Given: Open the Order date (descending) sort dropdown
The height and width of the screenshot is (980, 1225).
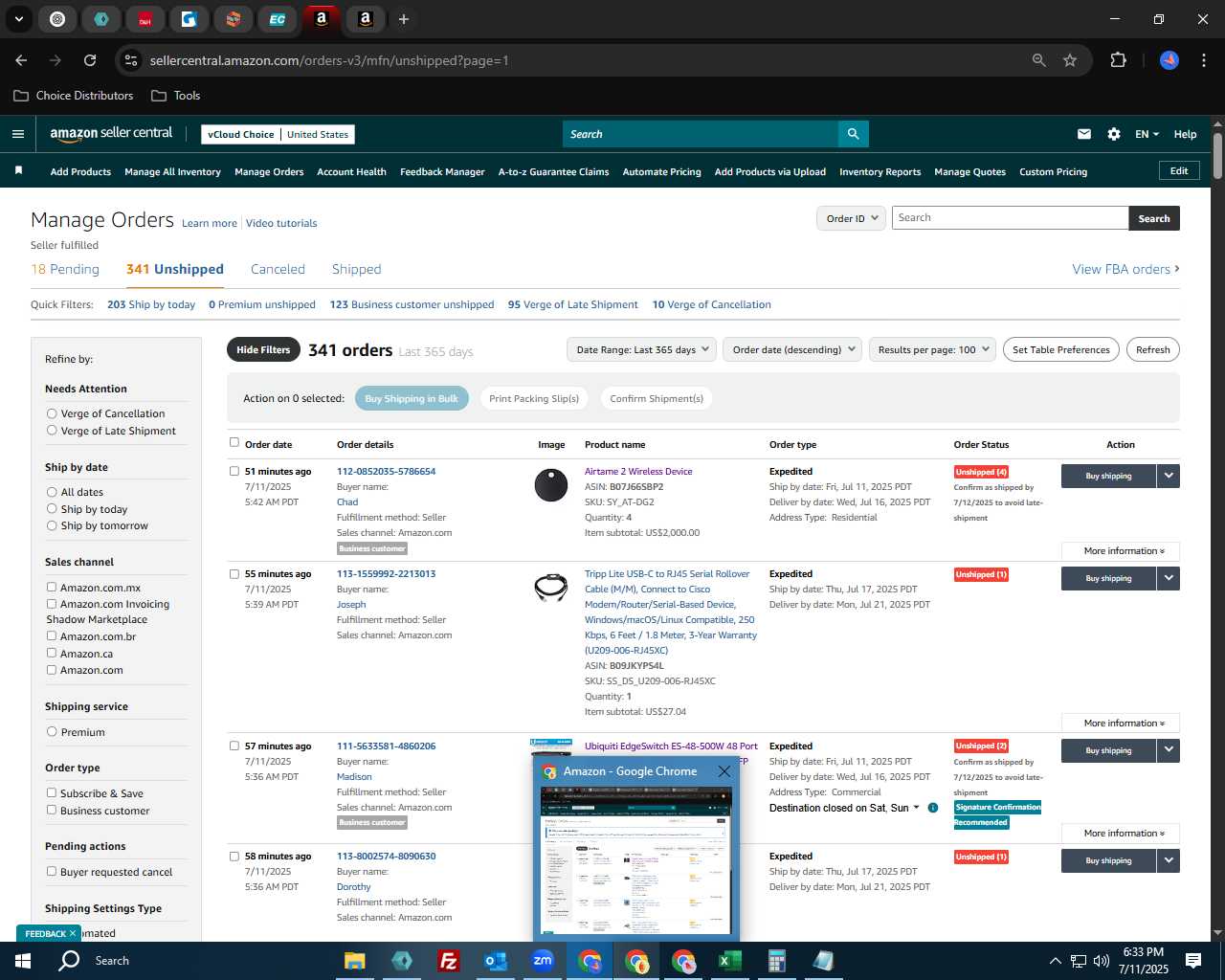Looking at the screenshot, I should click(792, 349).
